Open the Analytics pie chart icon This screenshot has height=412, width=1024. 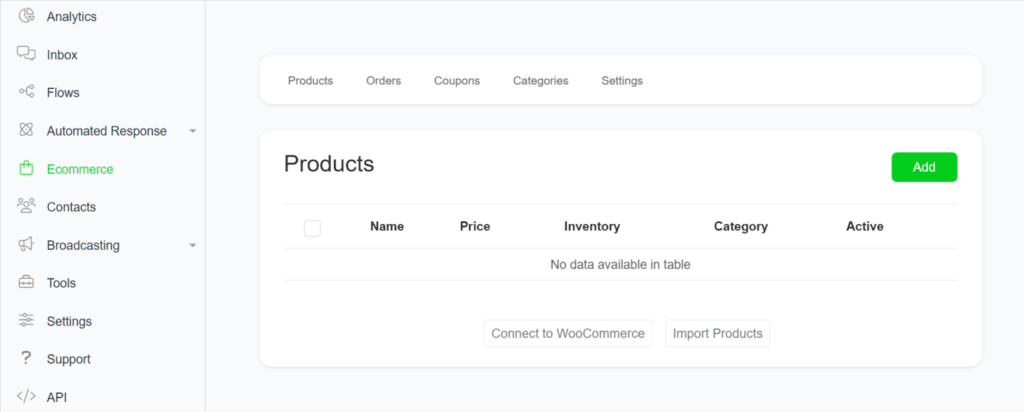tap(26, 16)
